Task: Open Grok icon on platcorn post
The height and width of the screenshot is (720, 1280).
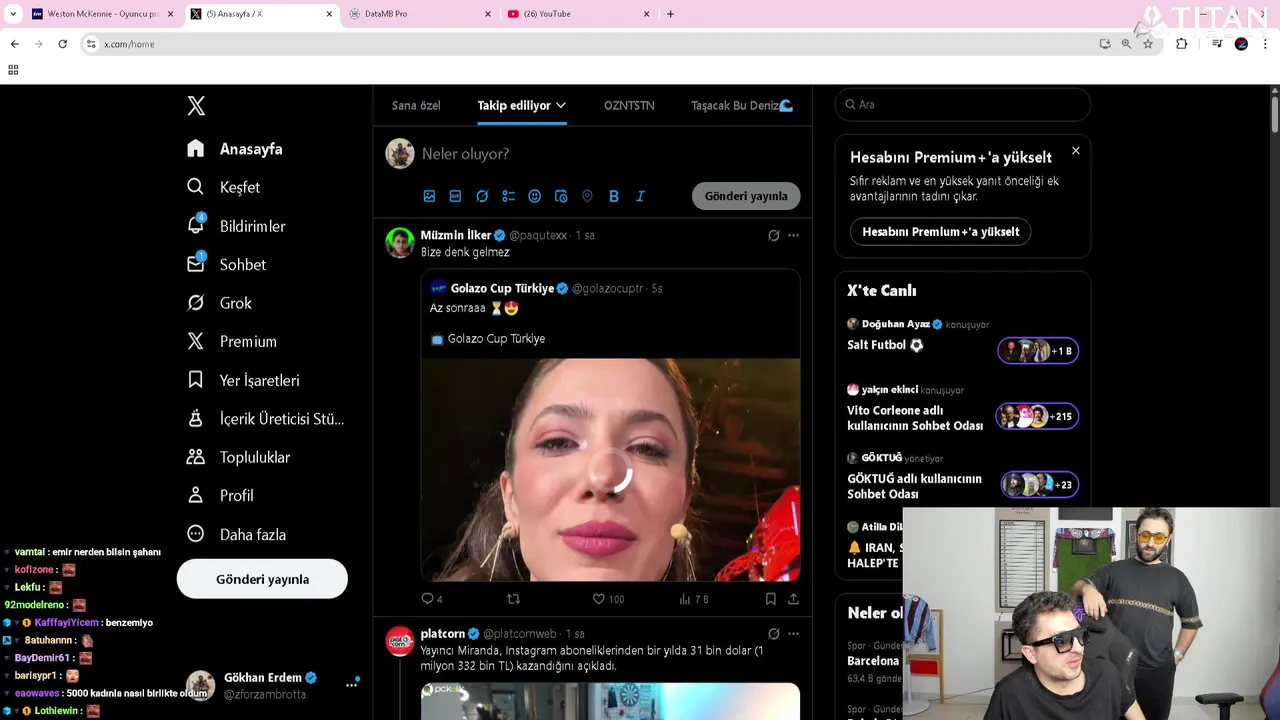Action: [x=773, y=634]
